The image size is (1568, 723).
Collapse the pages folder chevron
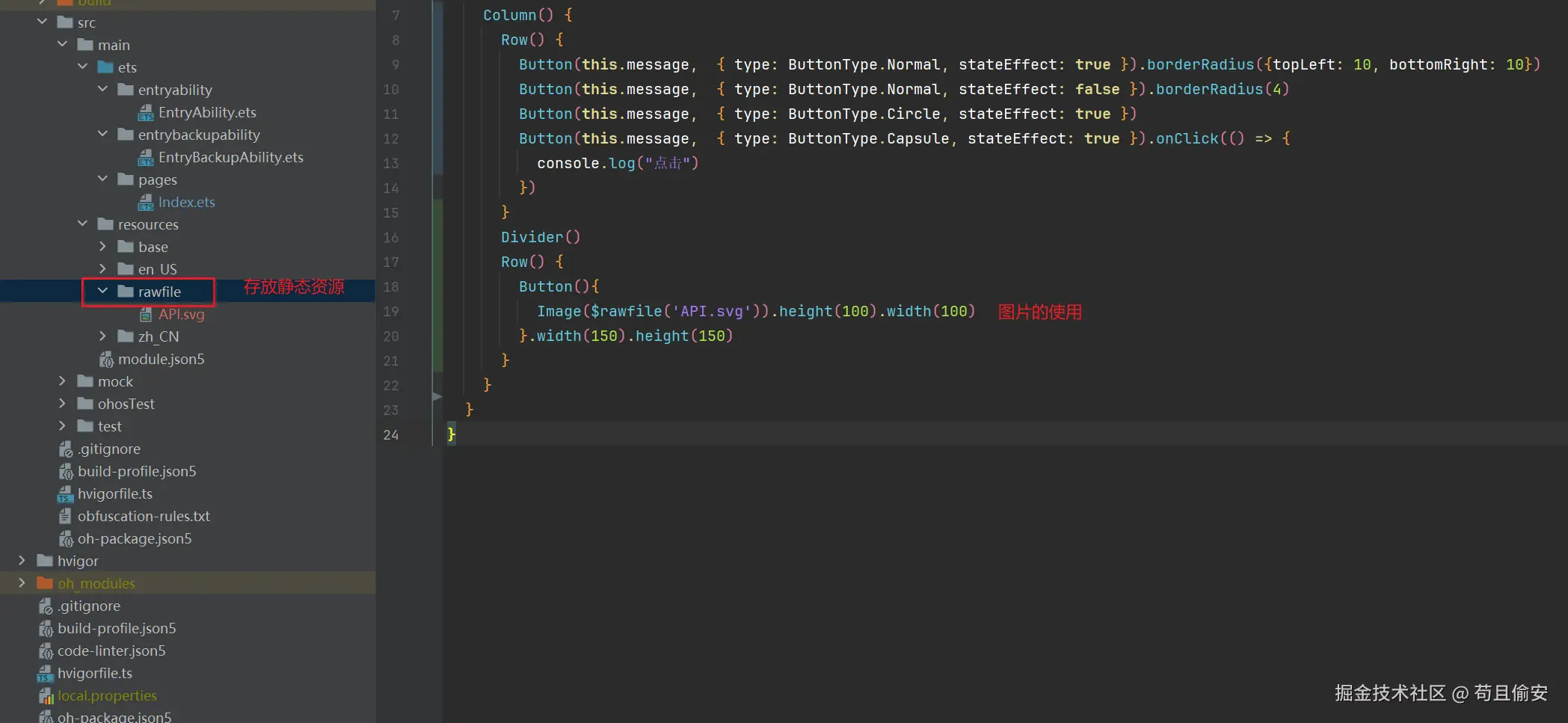pyautogui.click(x=102, y=179)
